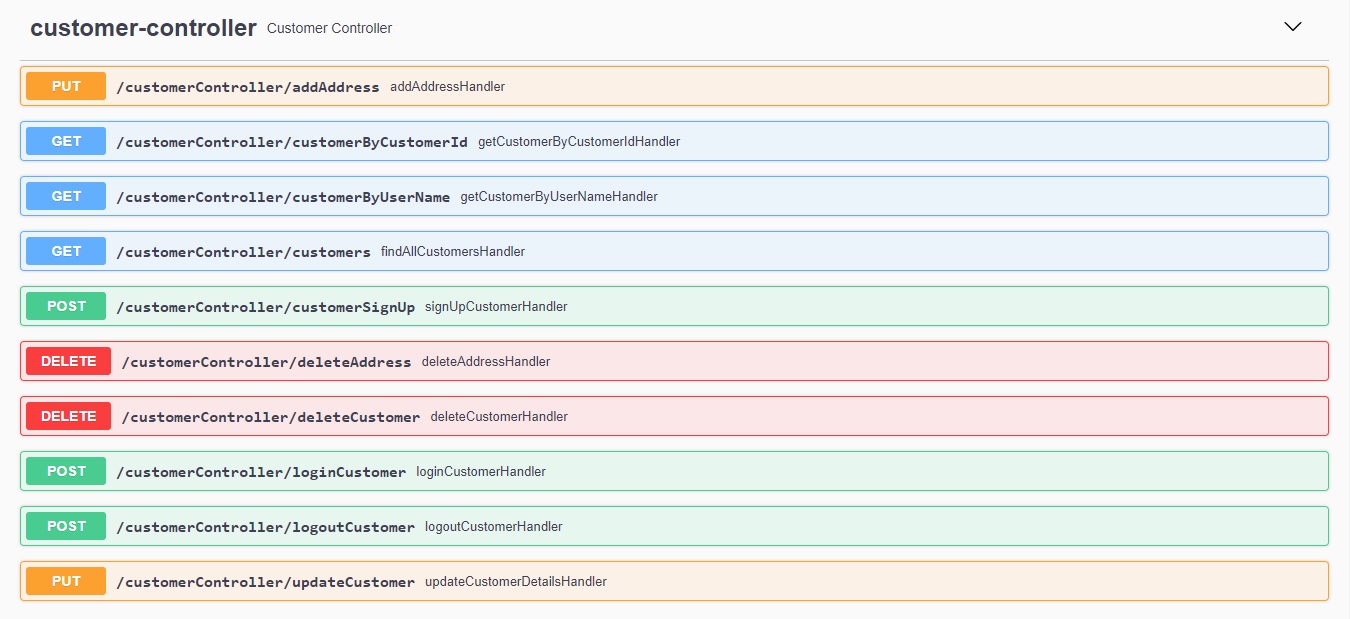This screenshot has height=619, width=1350.
Task: Click the GET badge beside customers endpoint
Action: tap(65, 251)
